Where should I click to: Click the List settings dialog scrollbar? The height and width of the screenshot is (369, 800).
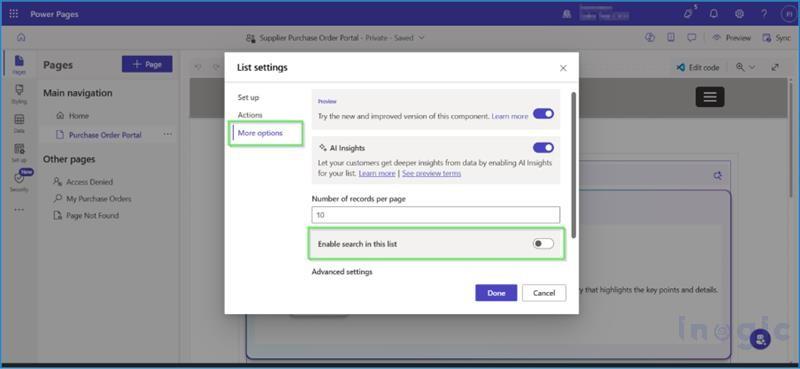pyautogui.click(x=574, y=164)
